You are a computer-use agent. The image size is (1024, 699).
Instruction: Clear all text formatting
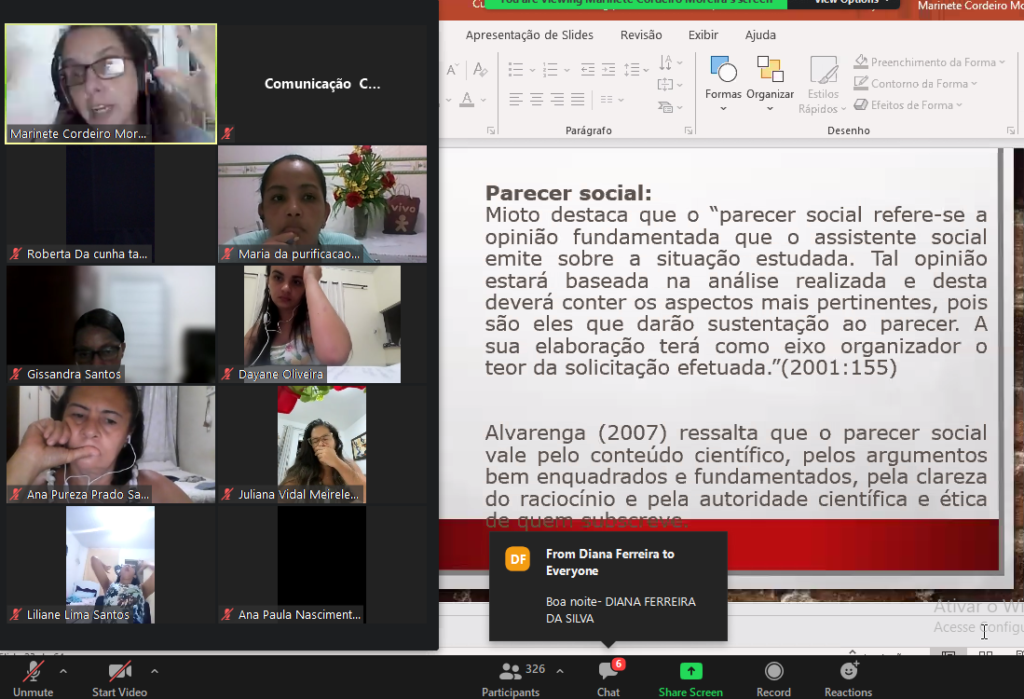point(481,70)
